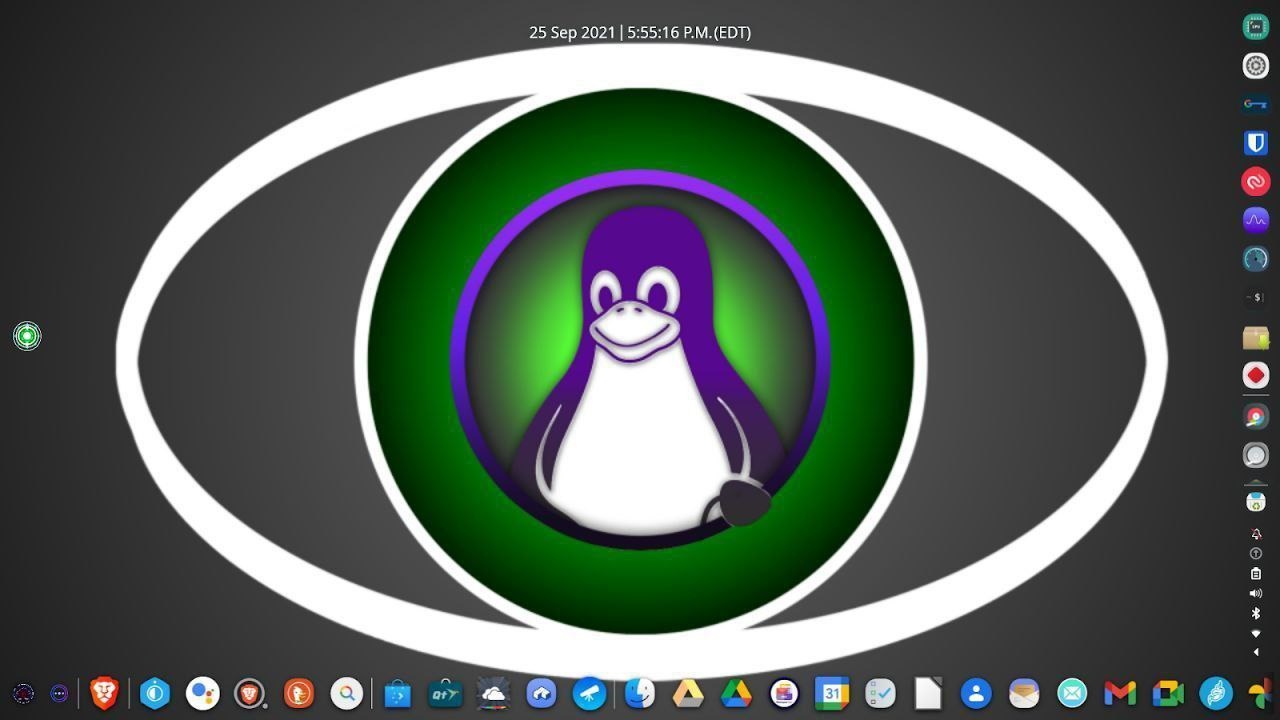Open Google Contacts from the dock
The width and height of the screenshot is (1280, 720).
point(976,693)
